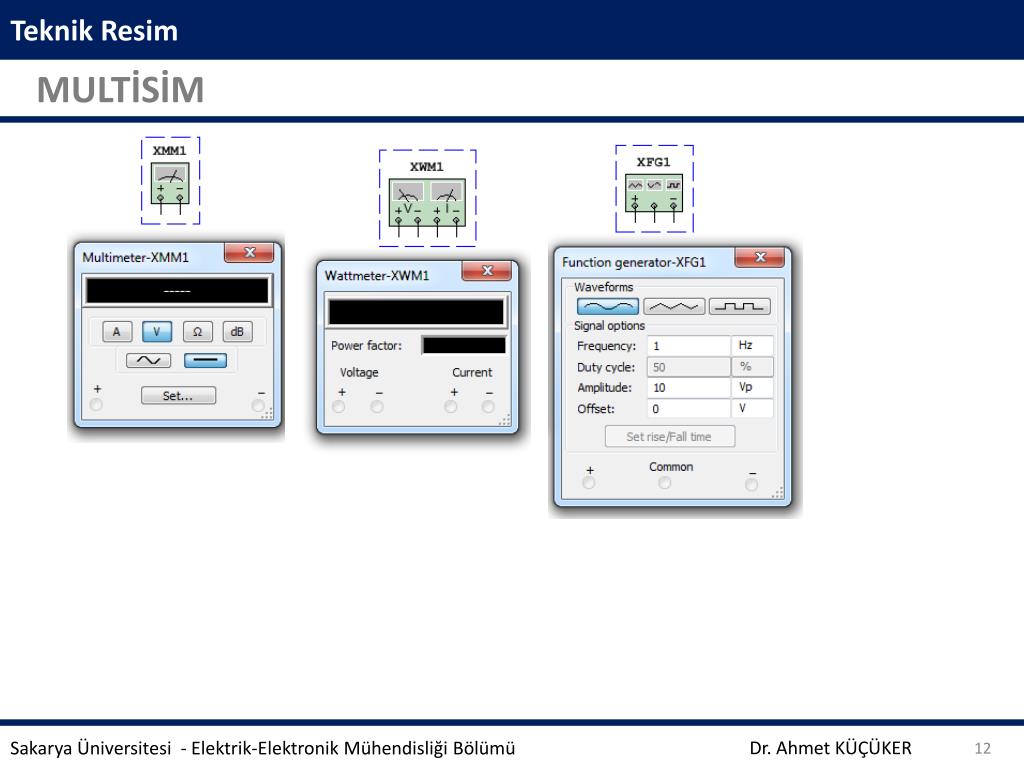Click the Teknik Resim header text

click(x=94, y=31)
